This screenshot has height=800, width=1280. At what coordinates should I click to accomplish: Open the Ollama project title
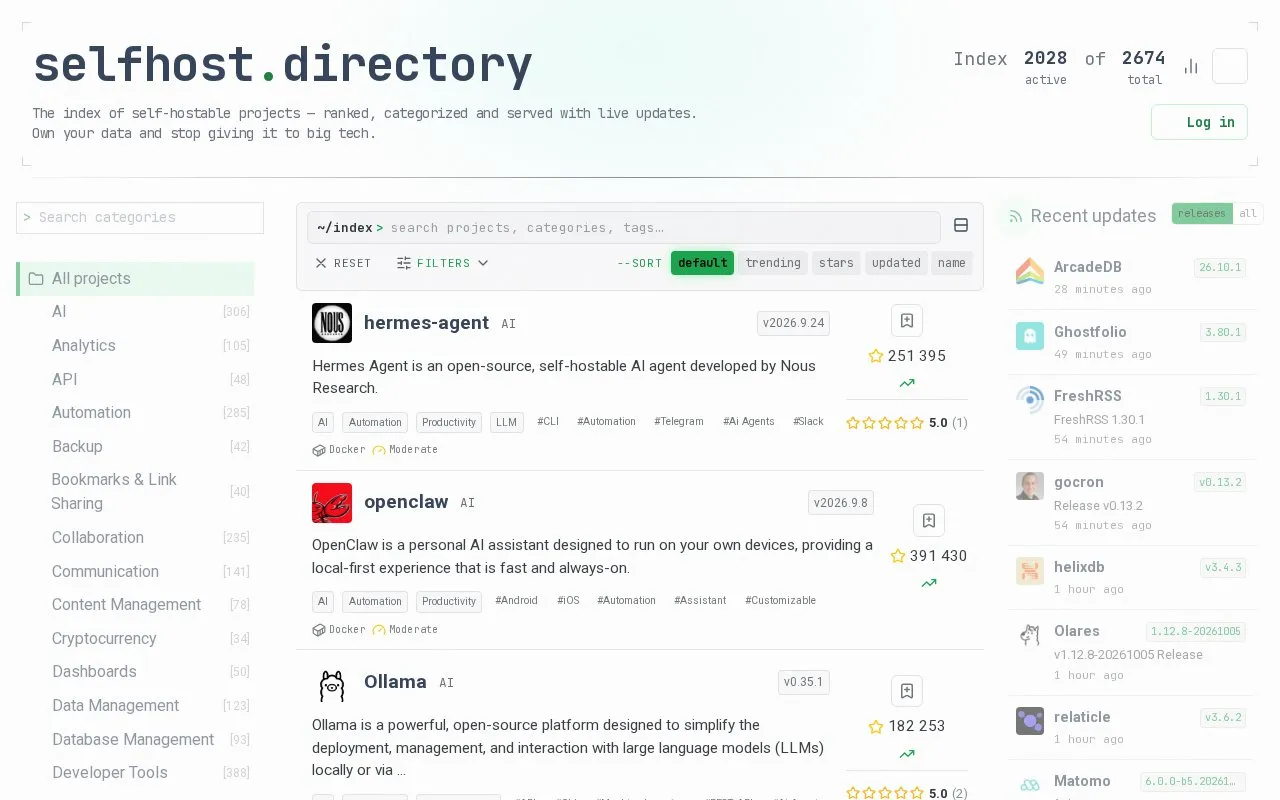click(395, 682)
